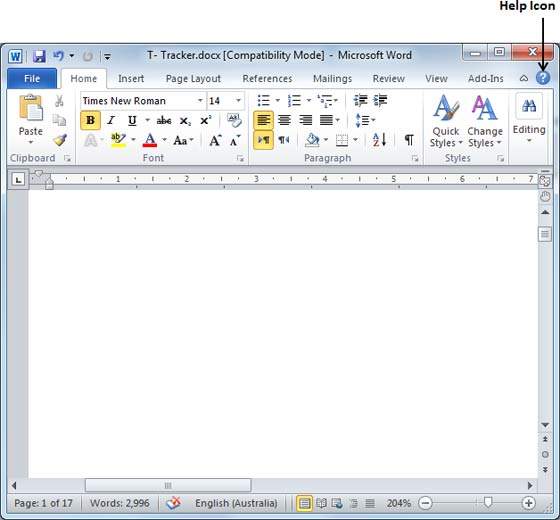560x520 pixels.
Task: Open the Paragraph dialog launcher
Action: tap(415, 158)
